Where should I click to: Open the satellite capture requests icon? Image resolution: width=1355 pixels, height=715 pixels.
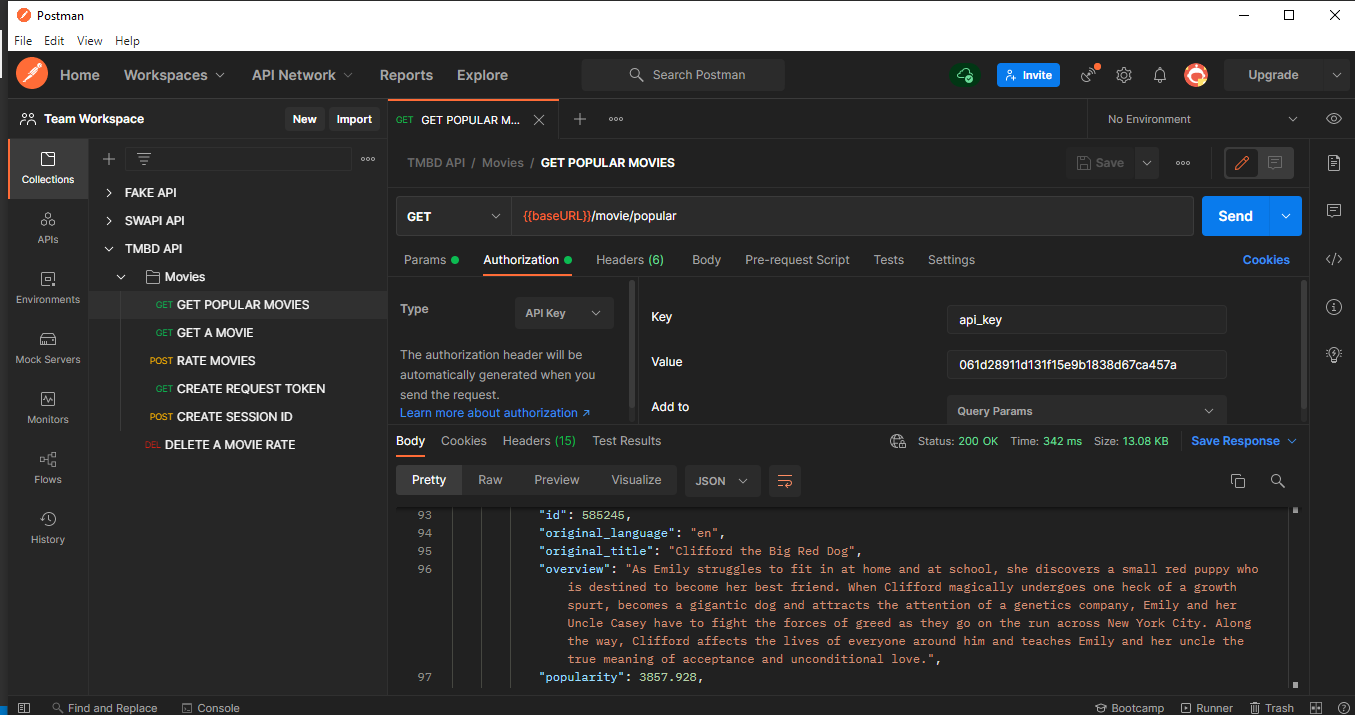(1089, 75)
